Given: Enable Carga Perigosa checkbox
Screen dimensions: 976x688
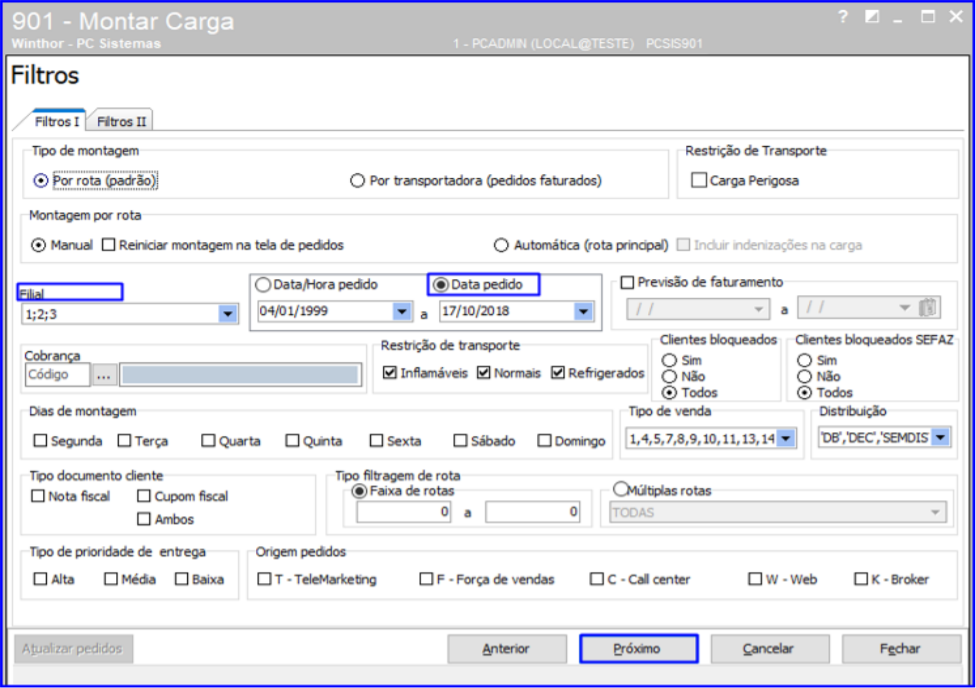Looking at the screenshot, I should 699,181.
